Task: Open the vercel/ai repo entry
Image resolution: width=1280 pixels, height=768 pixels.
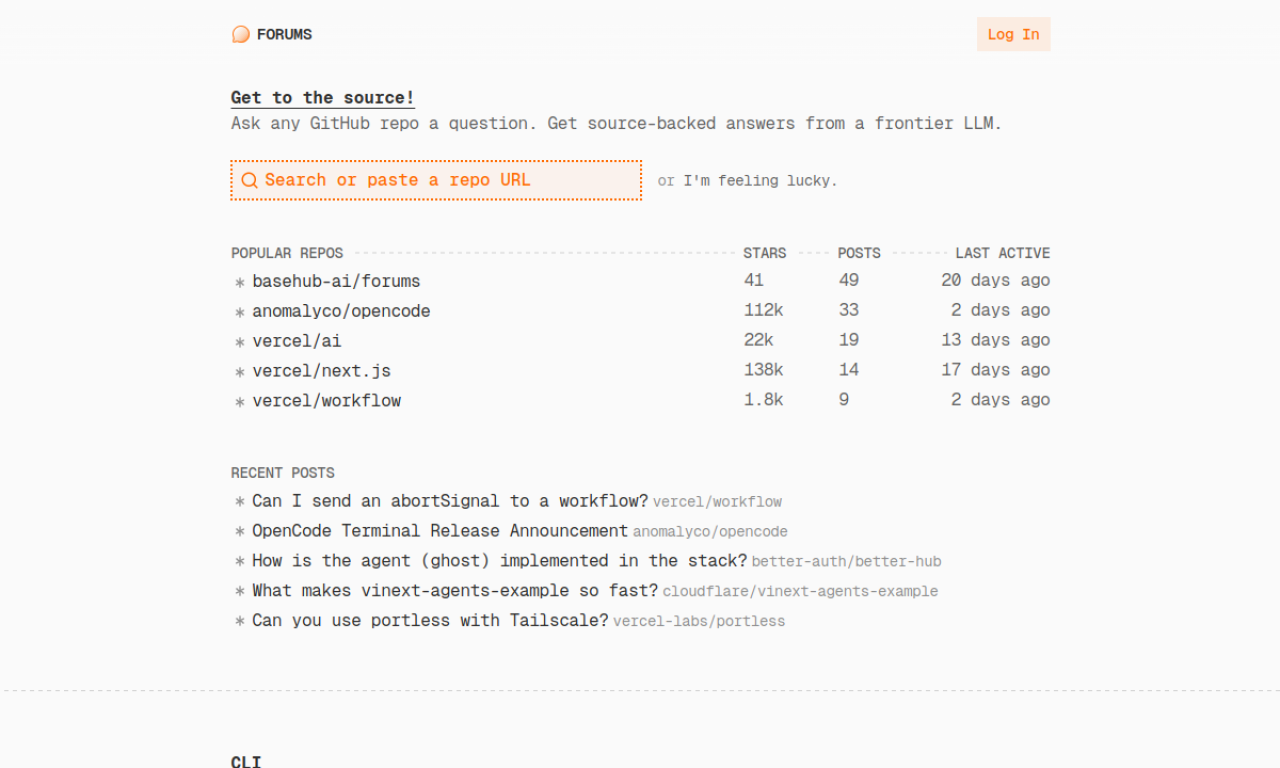Action: (297, 340)
